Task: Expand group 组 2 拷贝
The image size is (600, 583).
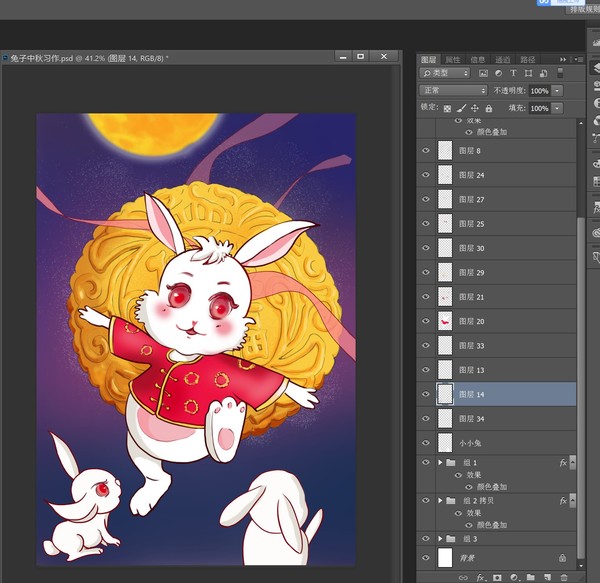Action: (440, 500)
